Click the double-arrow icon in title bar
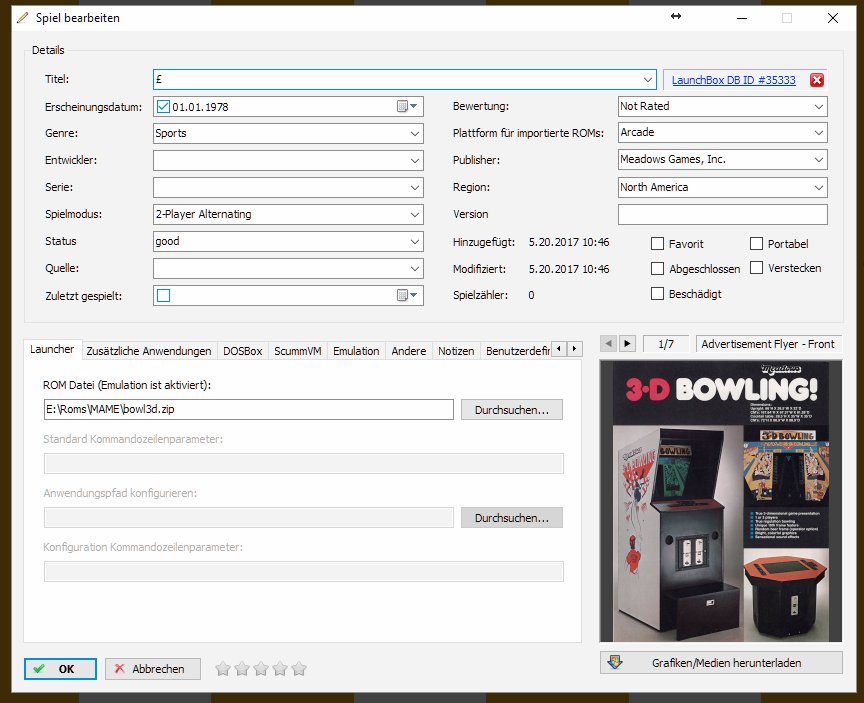The width and height of the screenshot is (864, 703). click(x=676, y=17)
